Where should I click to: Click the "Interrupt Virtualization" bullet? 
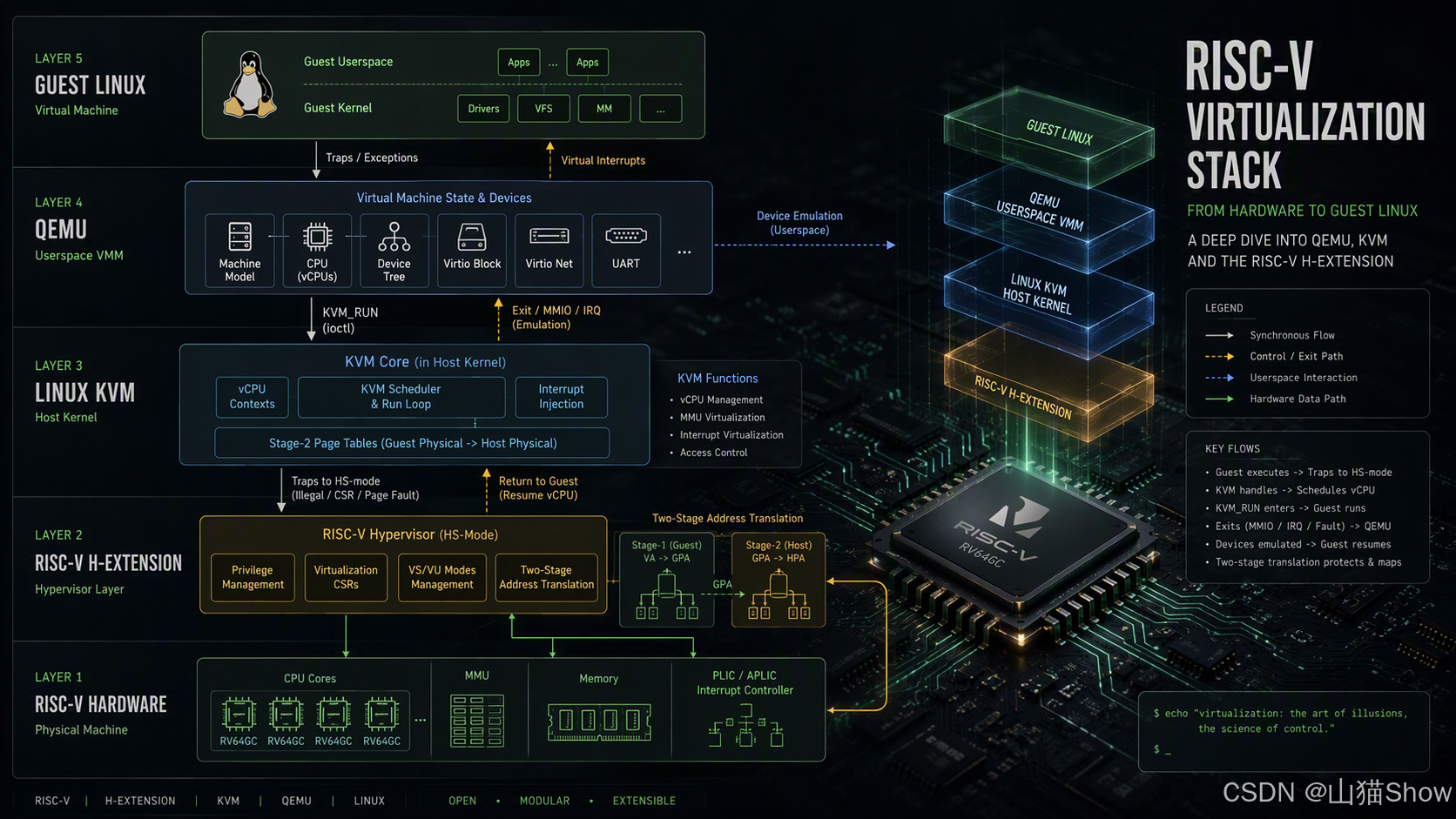pos(731,435)
